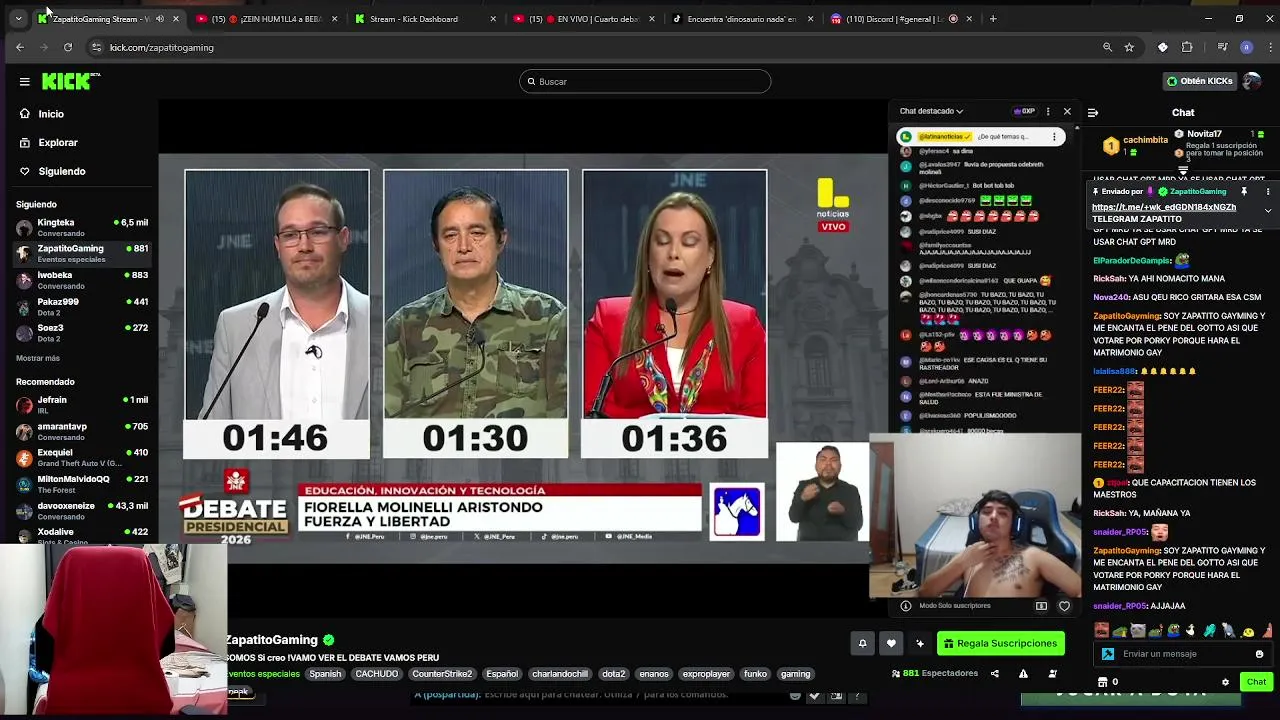Click Mostrar más in Siguiendo list
1280x720 pixels.
[38, 358]
